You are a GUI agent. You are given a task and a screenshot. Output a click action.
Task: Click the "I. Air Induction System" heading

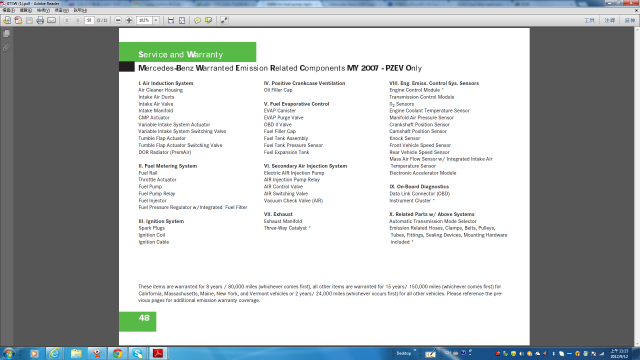point(166,83)
